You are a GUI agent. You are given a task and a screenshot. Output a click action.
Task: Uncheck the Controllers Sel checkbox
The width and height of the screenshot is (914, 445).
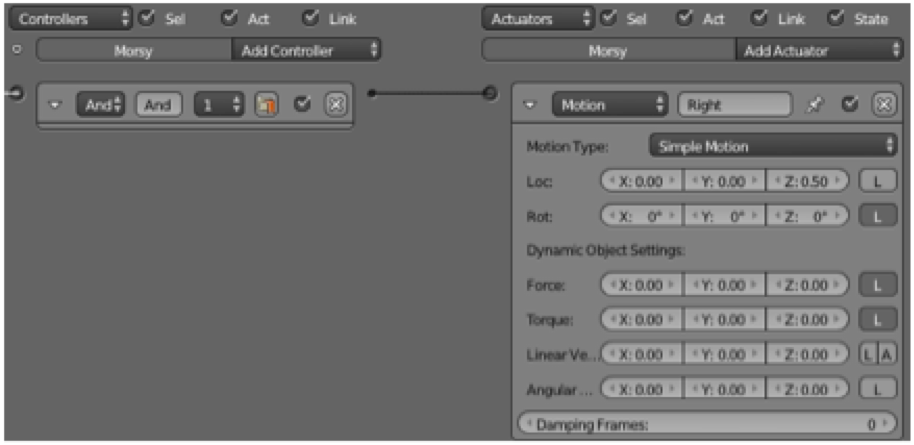point(146,18)
